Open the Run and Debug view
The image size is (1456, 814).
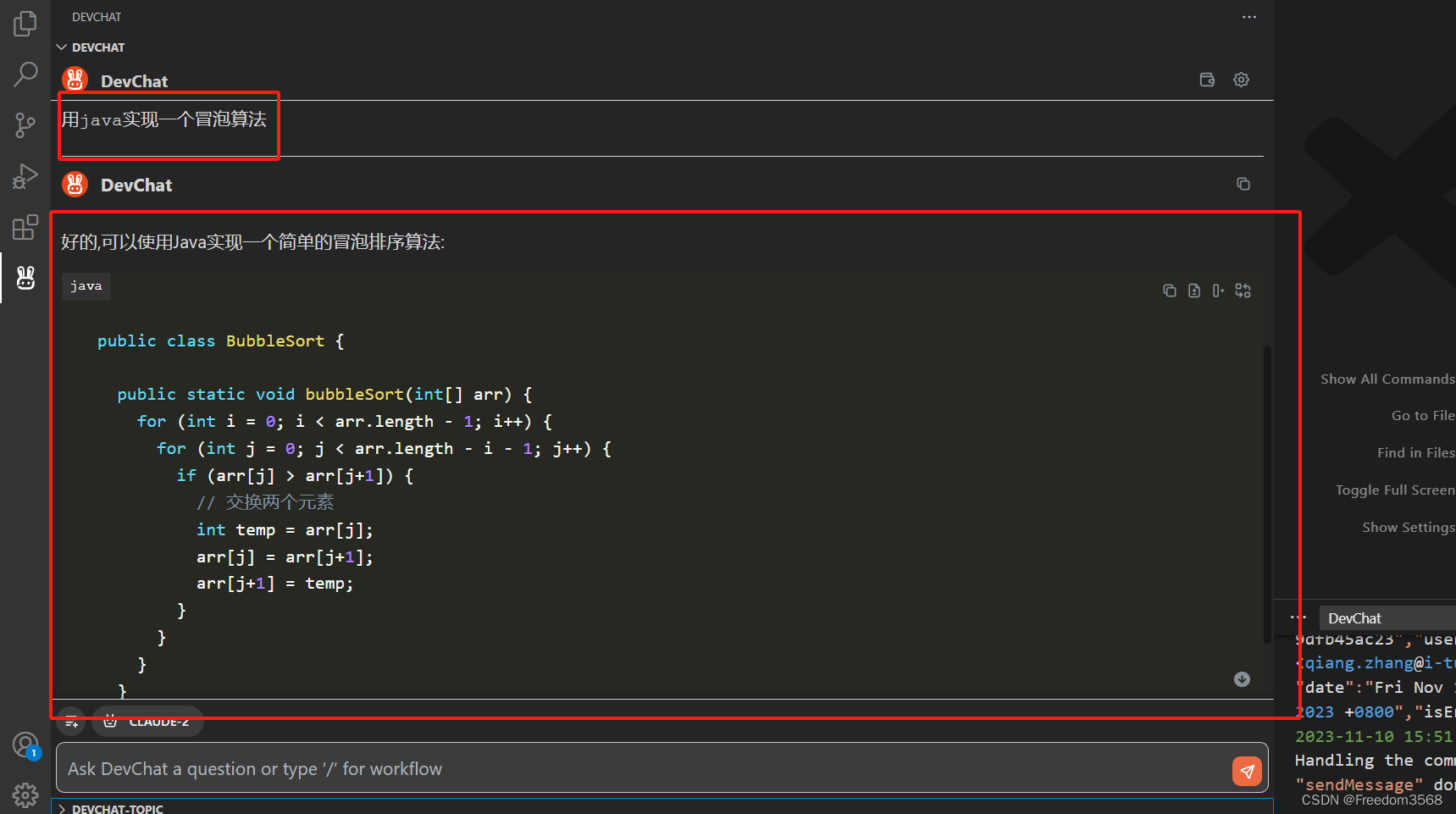point(25,176)
